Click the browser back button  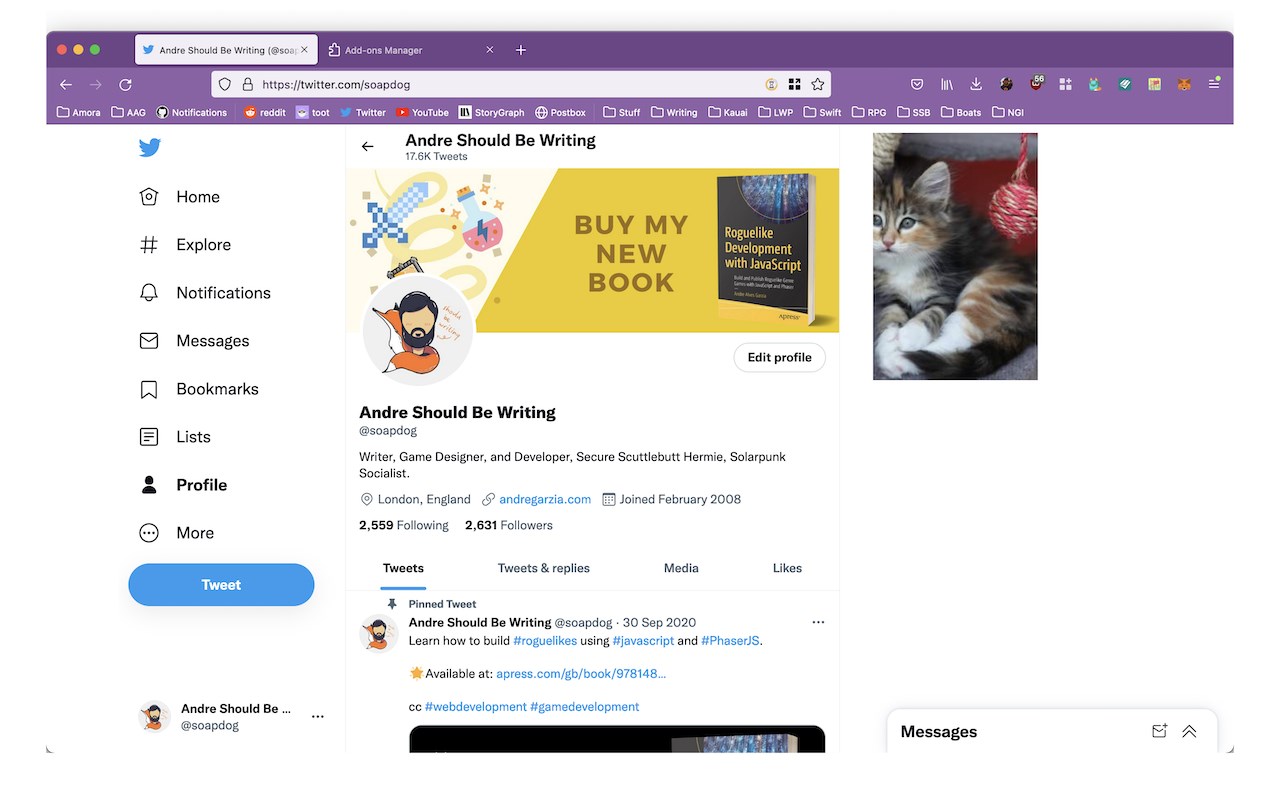click(x=66, y=85)
